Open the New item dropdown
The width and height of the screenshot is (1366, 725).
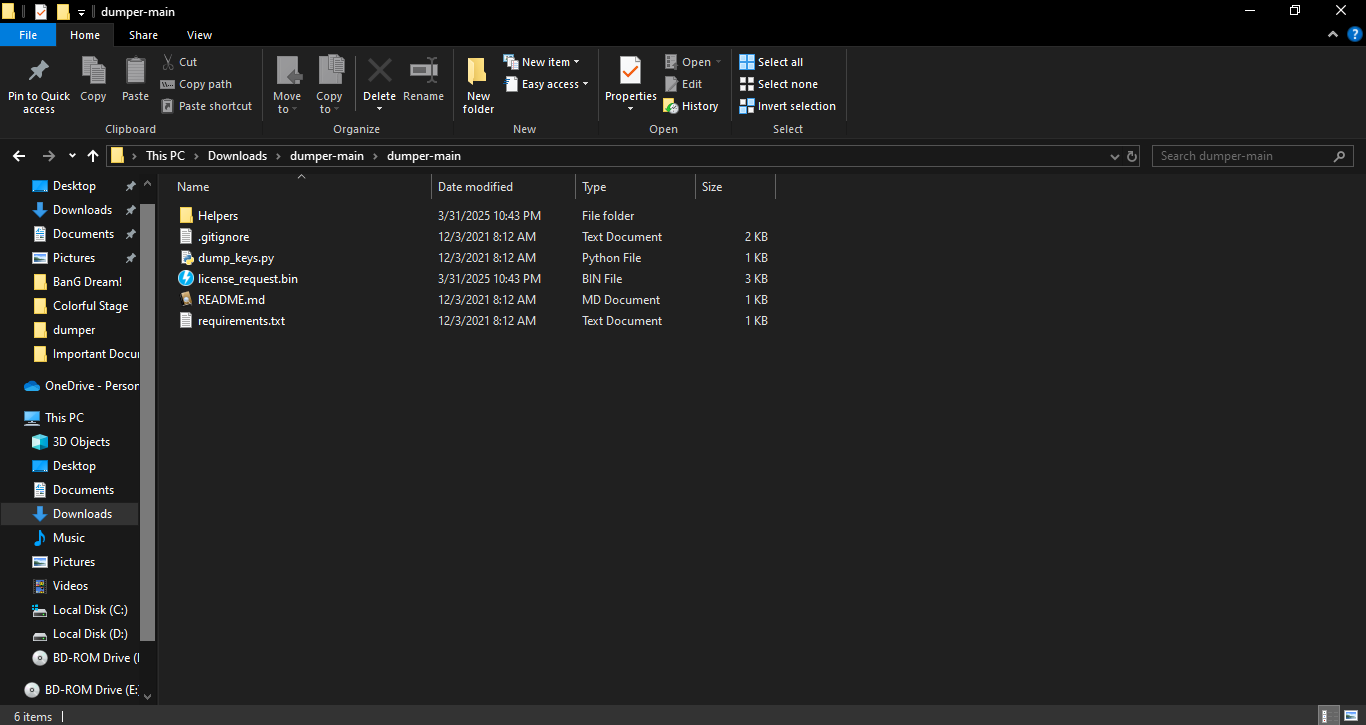tap(541, 62)
